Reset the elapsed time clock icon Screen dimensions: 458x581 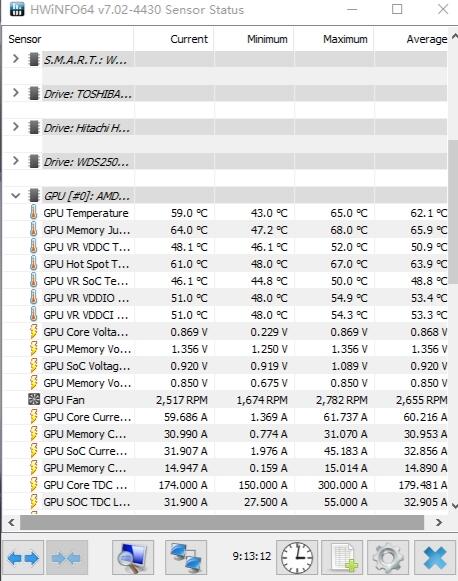pyautogui.click(x=297, y=558)
